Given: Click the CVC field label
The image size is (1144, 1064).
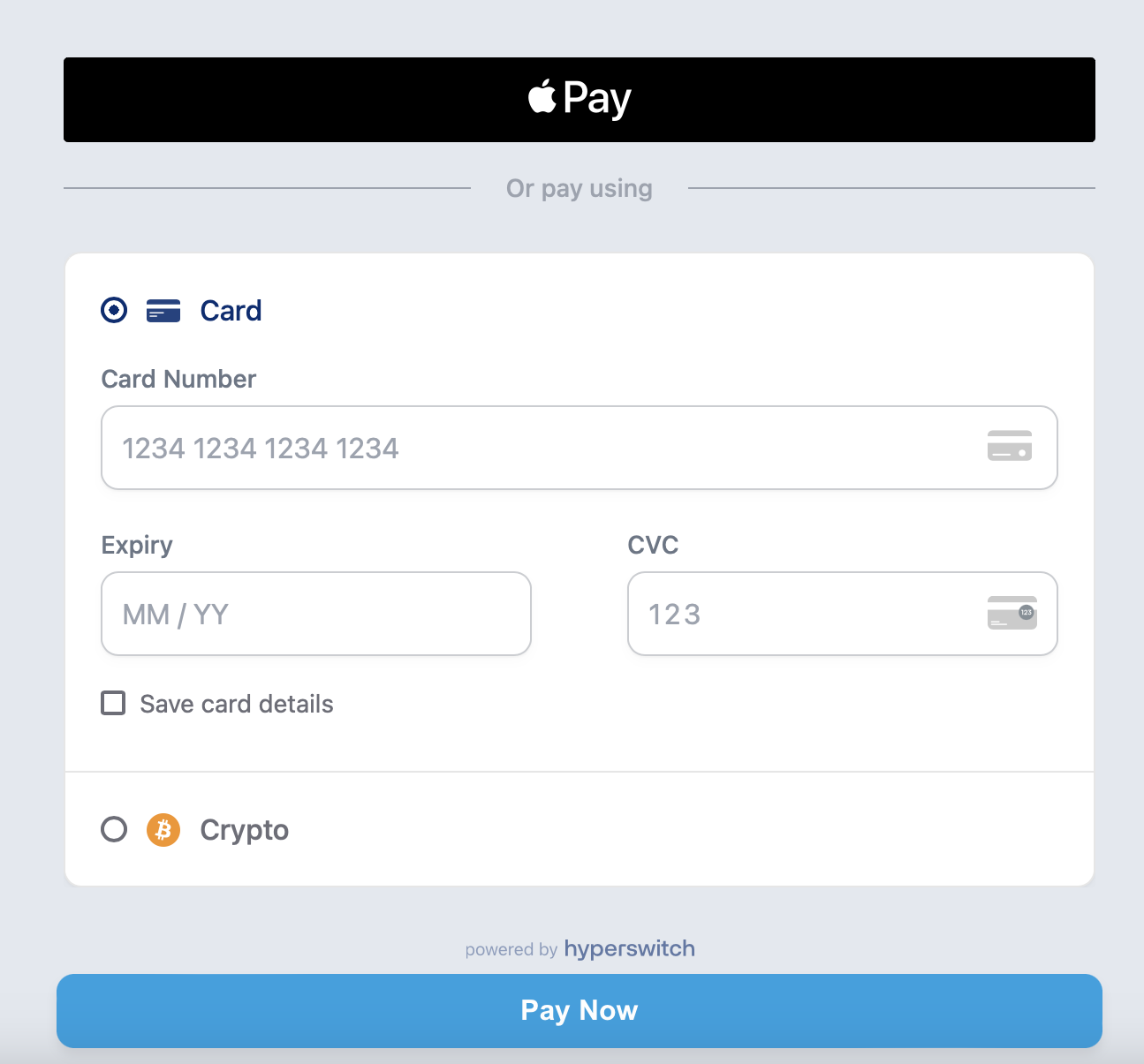Looking at the screenshot, I should (653, 545).
